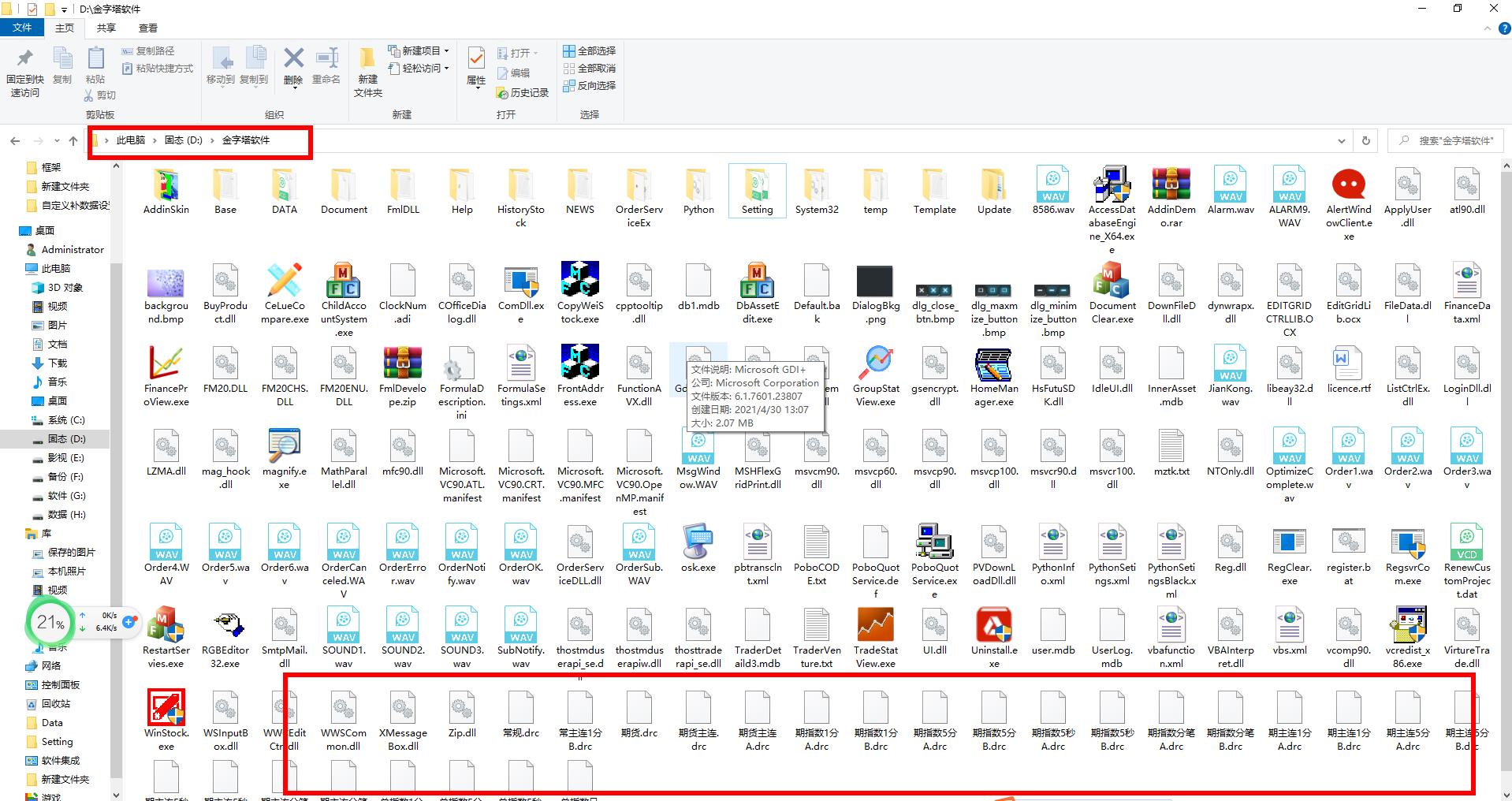Select the AlertWindowClient.exe red icon

pyautogui.click(x=1348, y=184)
